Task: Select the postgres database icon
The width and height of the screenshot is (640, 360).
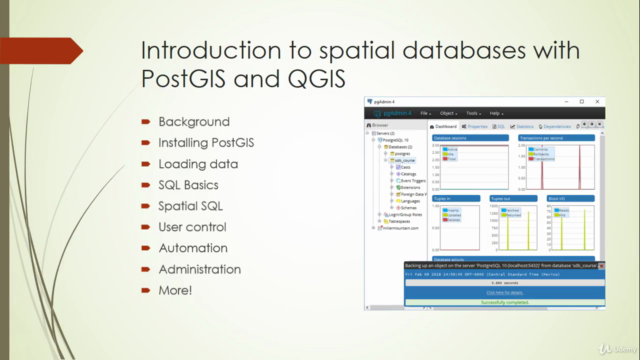Action: [x=392, y=154]
